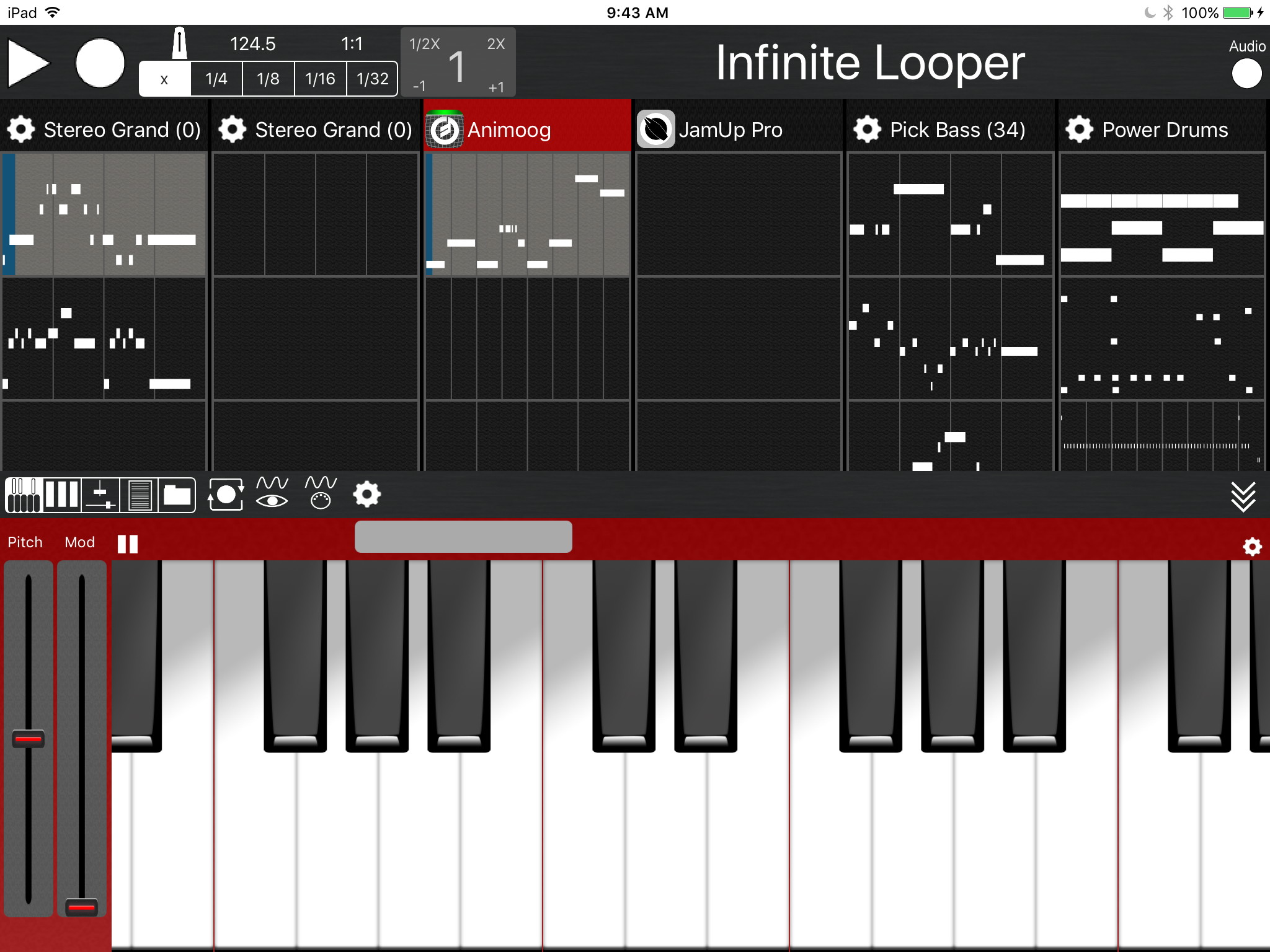The width and height of the screenshot is (1270, 952).
Task: Tap the 124.5 tempo value
Action: 252,44
